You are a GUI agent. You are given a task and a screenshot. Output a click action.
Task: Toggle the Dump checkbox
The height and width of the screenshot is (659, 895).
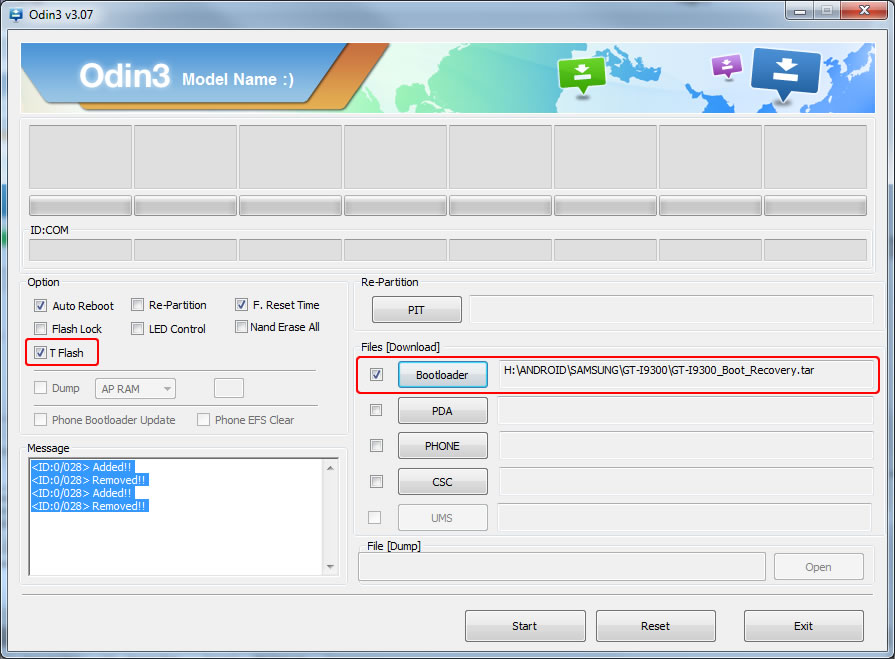click(40, 388)
